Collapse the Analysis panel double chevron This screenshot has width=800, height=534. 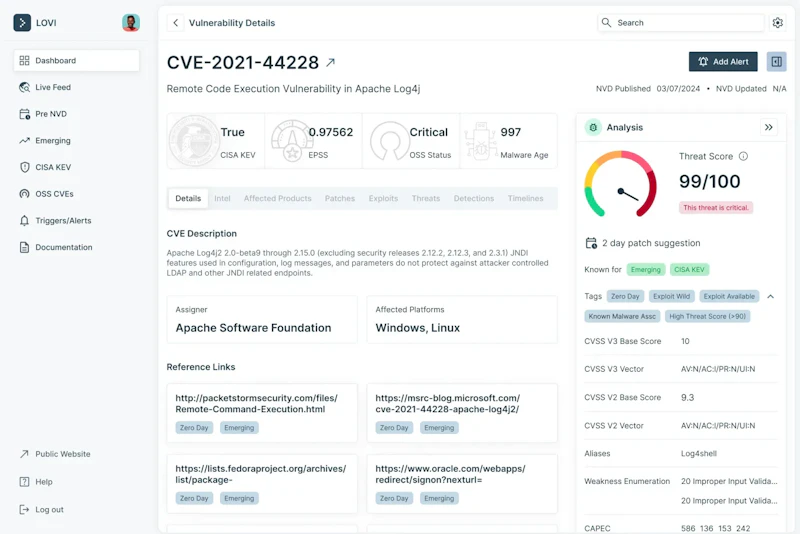(768, 128)
